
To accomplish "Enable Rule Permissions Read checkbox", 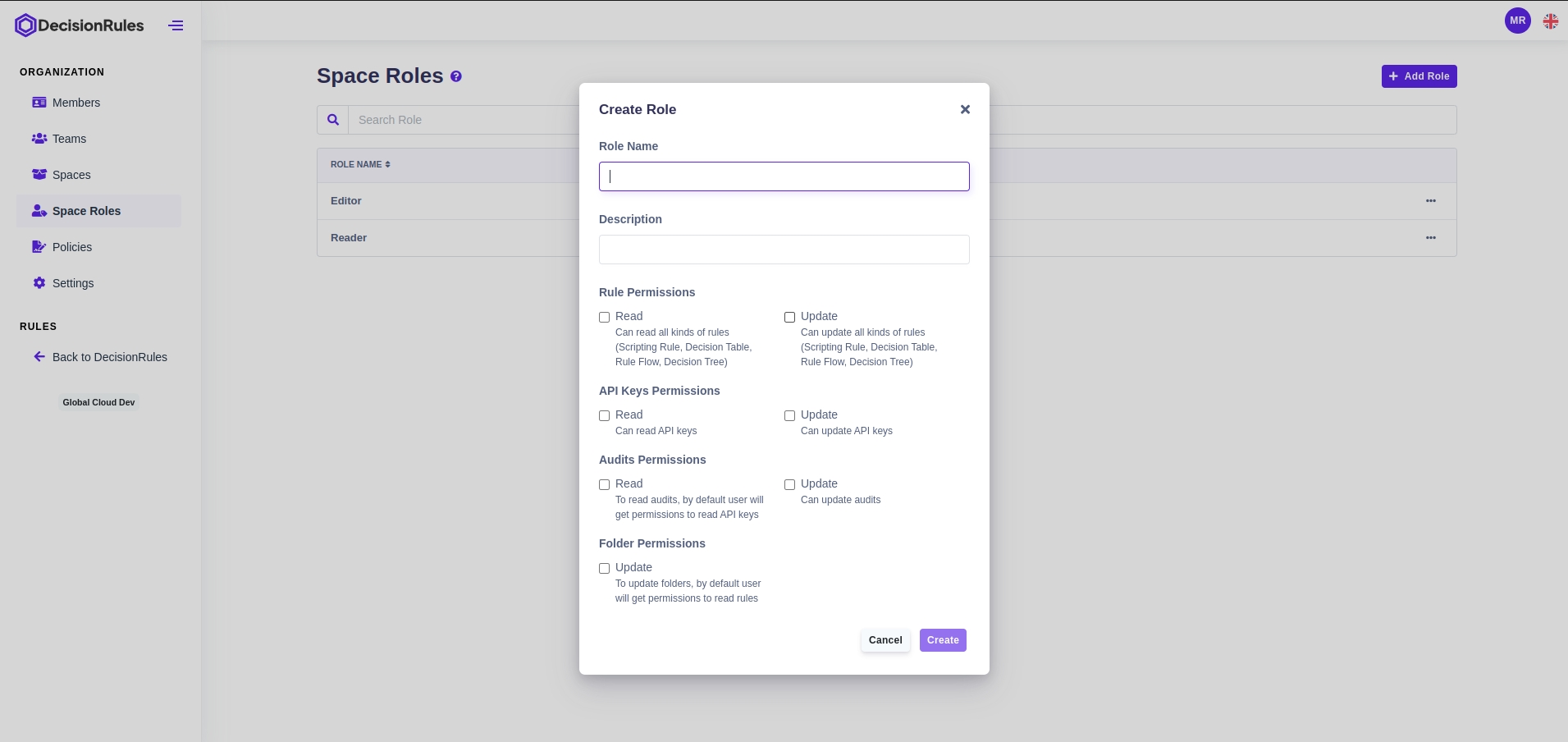I will [x=605, y=317].
